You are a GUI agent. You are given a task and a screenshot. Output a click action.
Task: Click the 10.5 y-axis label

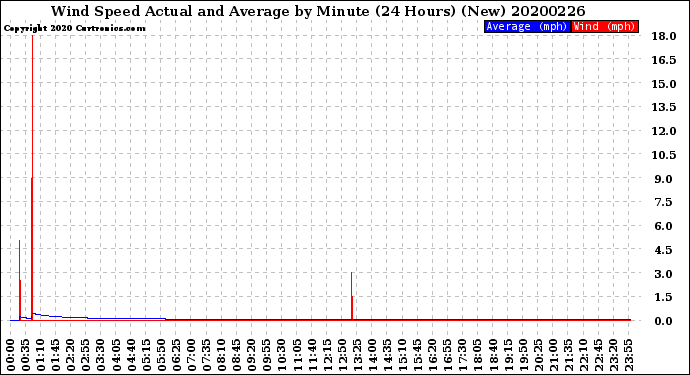pyautogui.click(x=664, y=154)
